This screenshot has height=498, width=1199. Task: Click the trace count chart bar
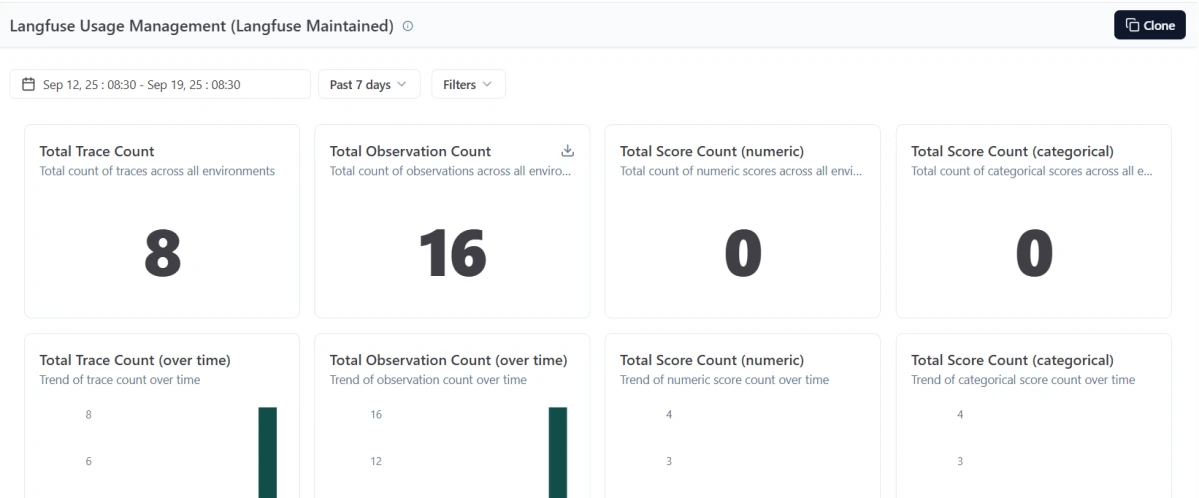coord(268,452)
